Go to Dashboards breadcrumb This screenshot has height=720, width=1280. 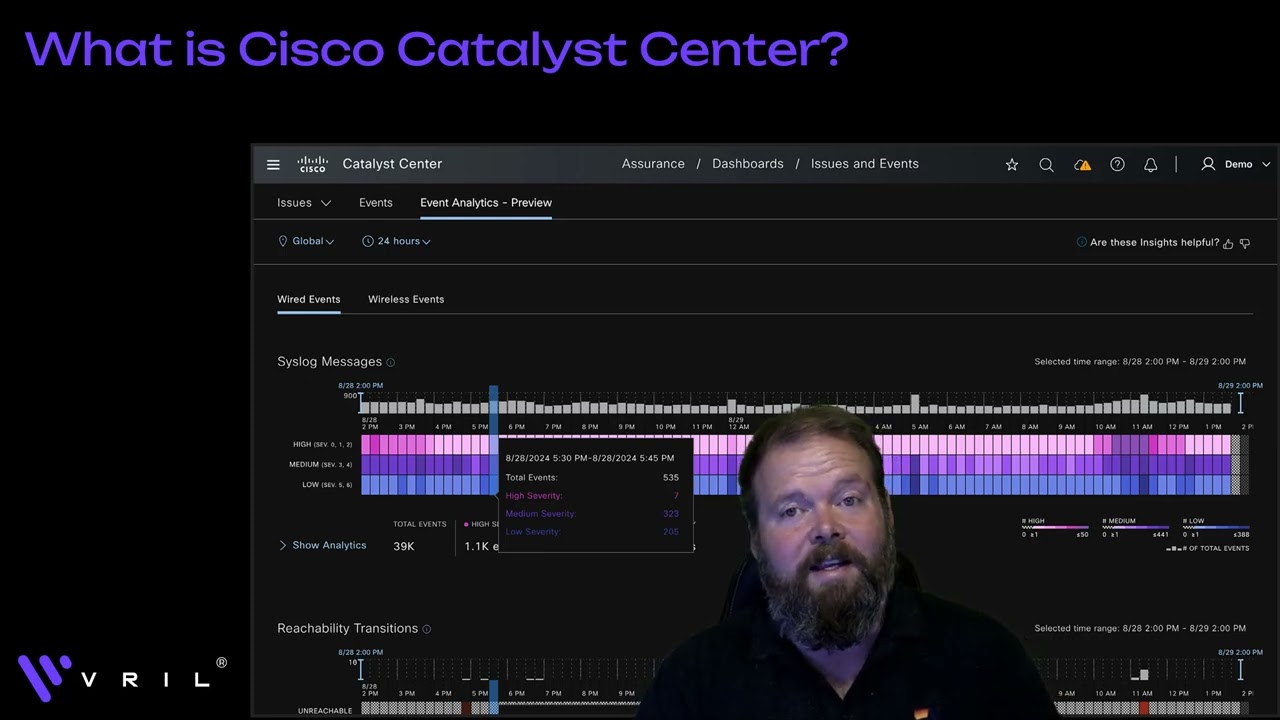748,164
